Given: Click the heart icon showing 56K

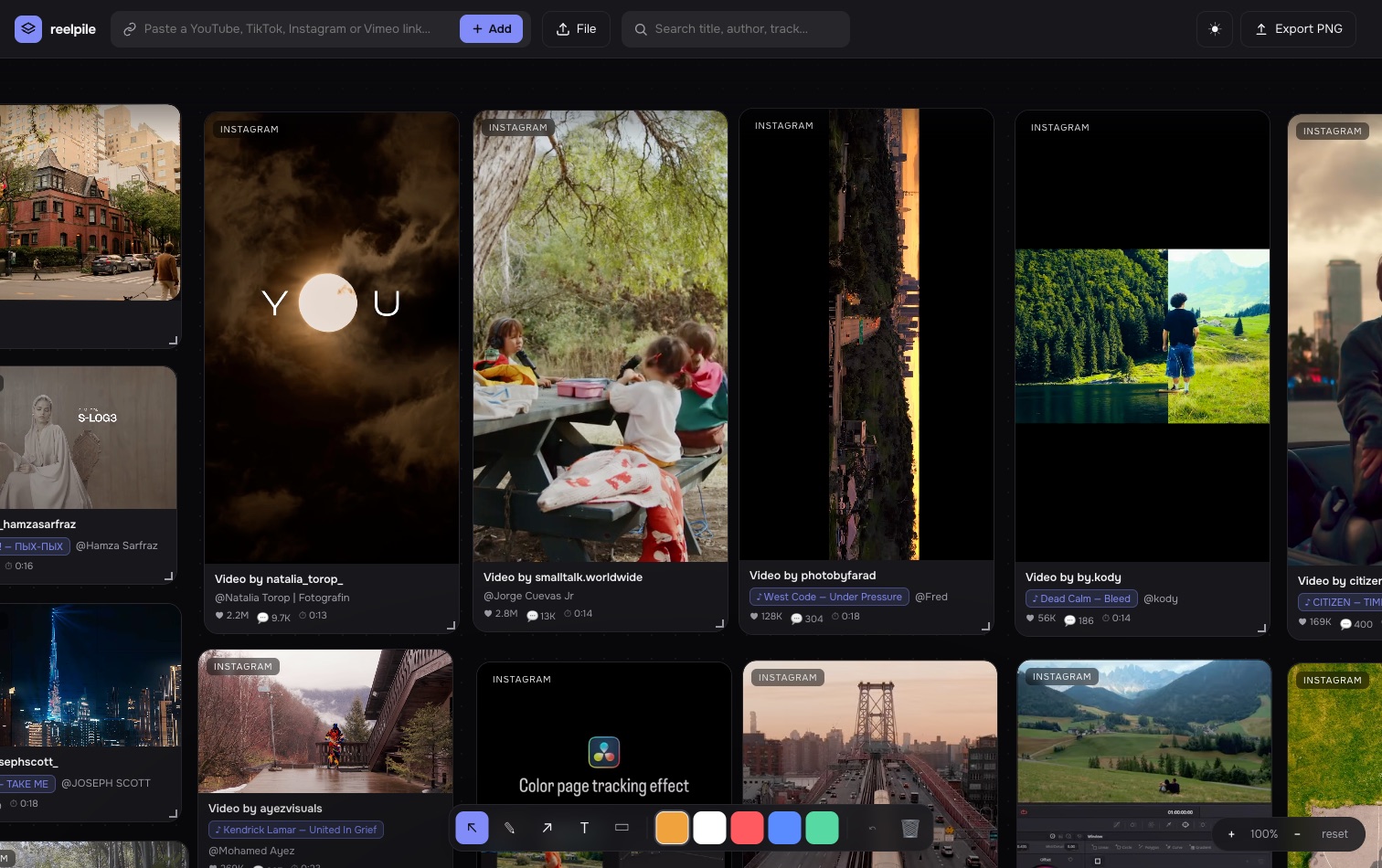Looking at the screenshot, I should tap(1030, 618).
